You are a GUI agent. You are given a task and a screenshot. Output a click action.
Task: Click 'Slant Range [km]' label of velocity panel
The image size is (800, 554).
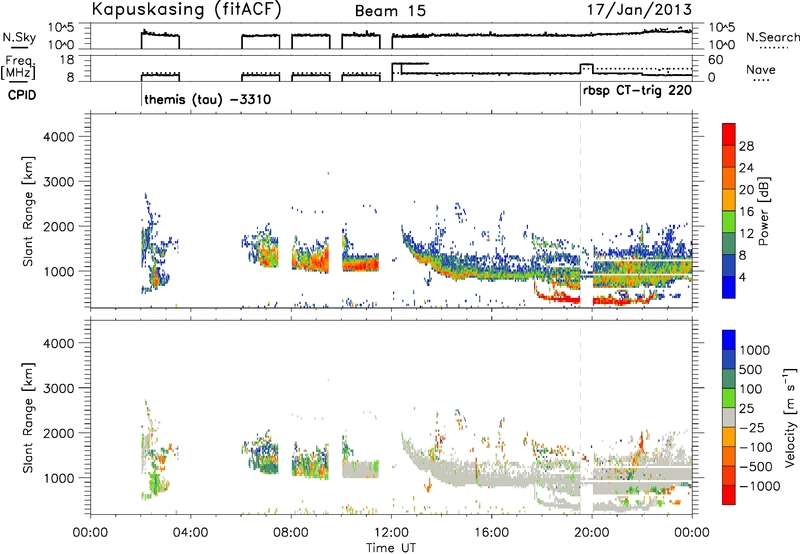(x=28, y=417)
